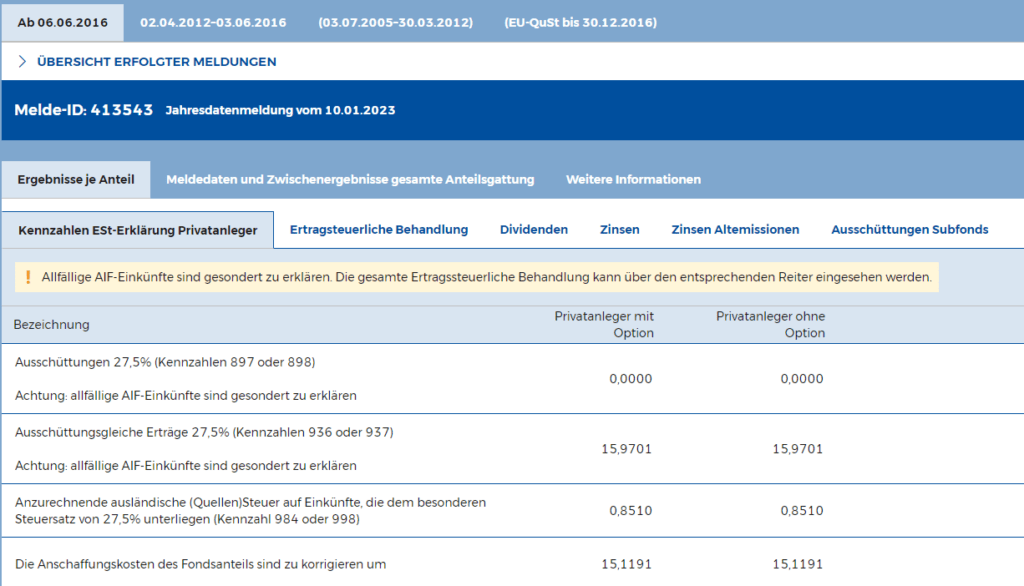
Task: Switch to the Ertragsteuerliche Behandlung tab
Action: 378,229
